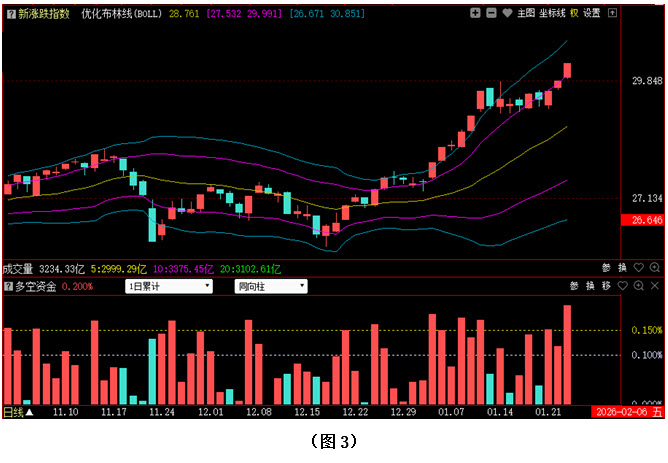Close the 多空资金 indicator panel

tap(654, 286)
